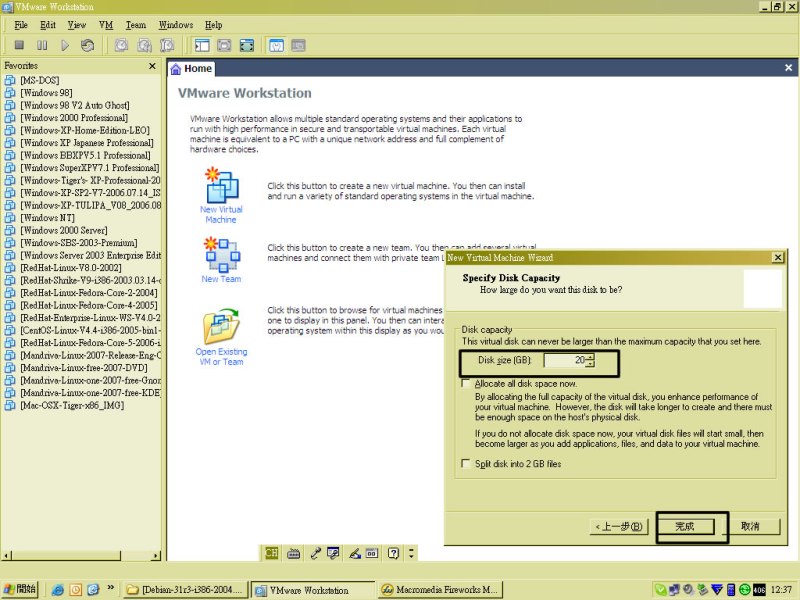
Task: Click the New Virtual Machine link text
Action: coord(221,215)
